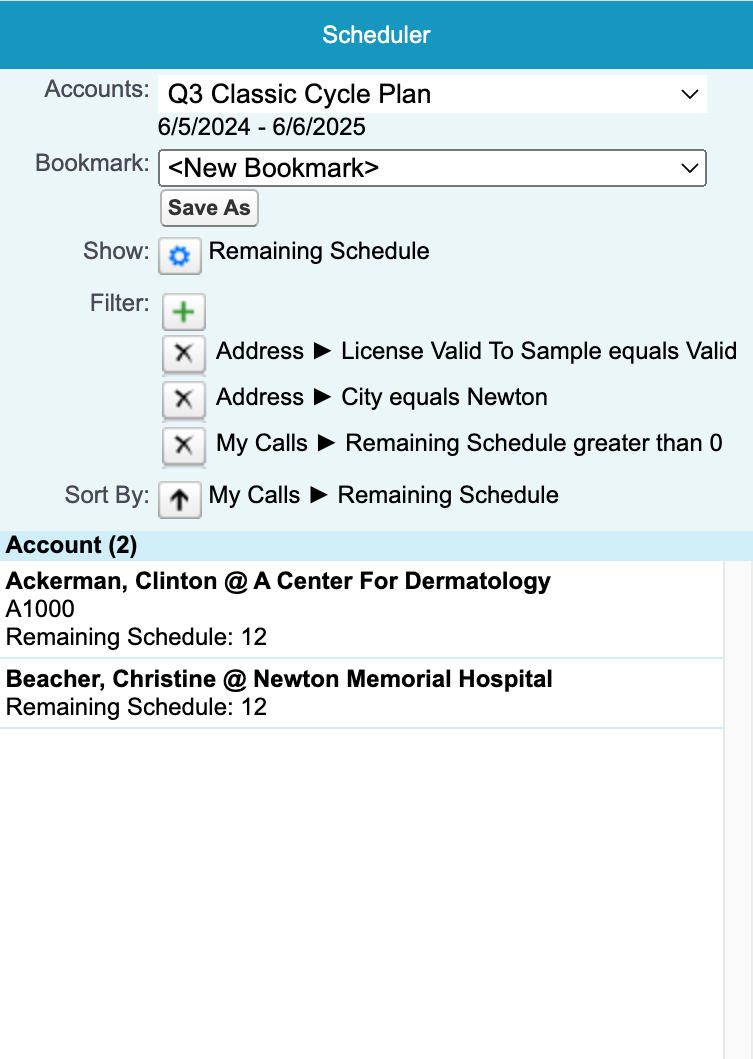753x1059 pixels.
Task: Click the City equals Newton filter text
Action: coord(382,397)
